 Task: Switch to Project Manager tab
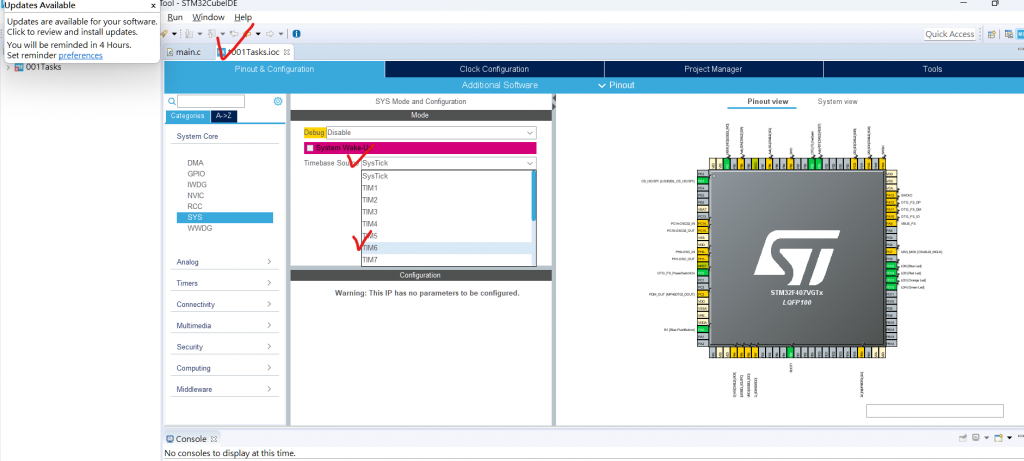tap(713, 69)
